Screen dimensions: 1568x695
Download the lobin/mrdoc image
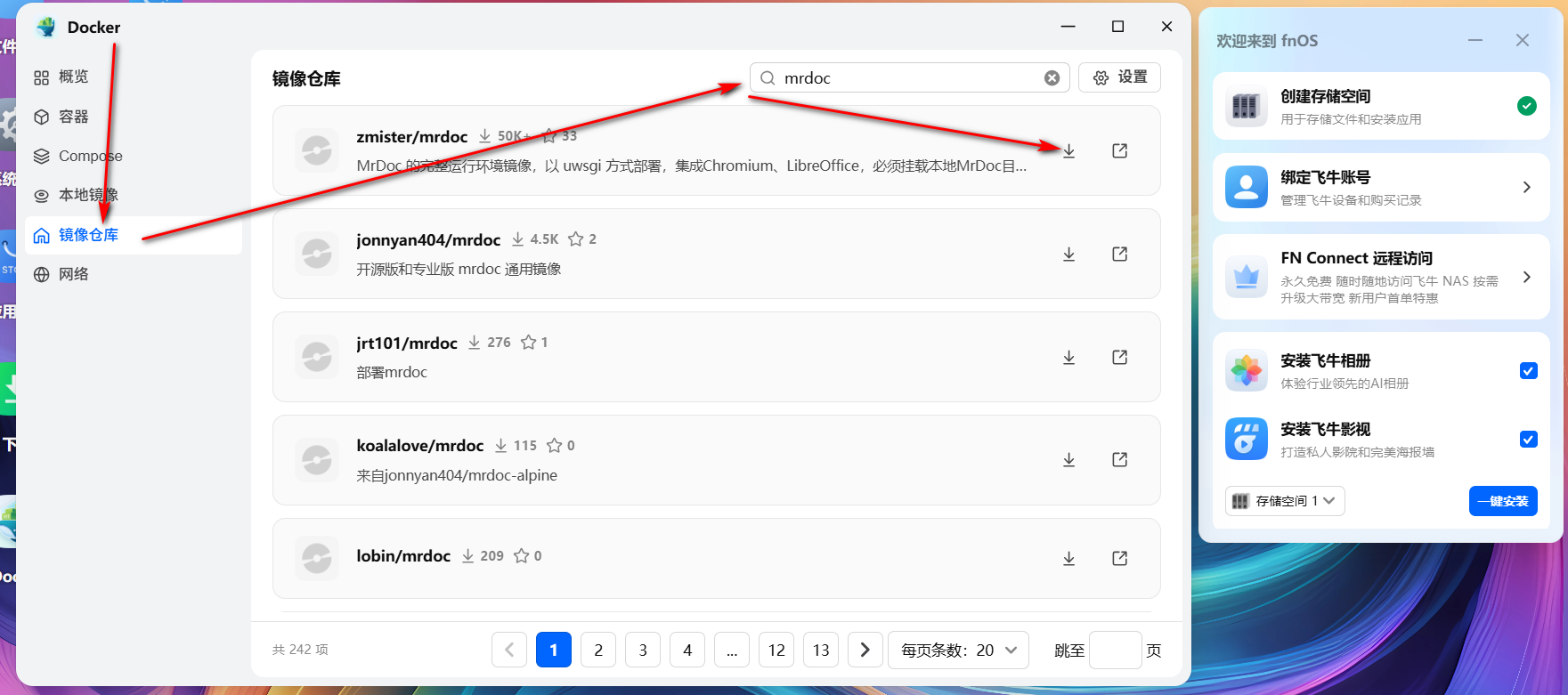tap(1068, 559)
